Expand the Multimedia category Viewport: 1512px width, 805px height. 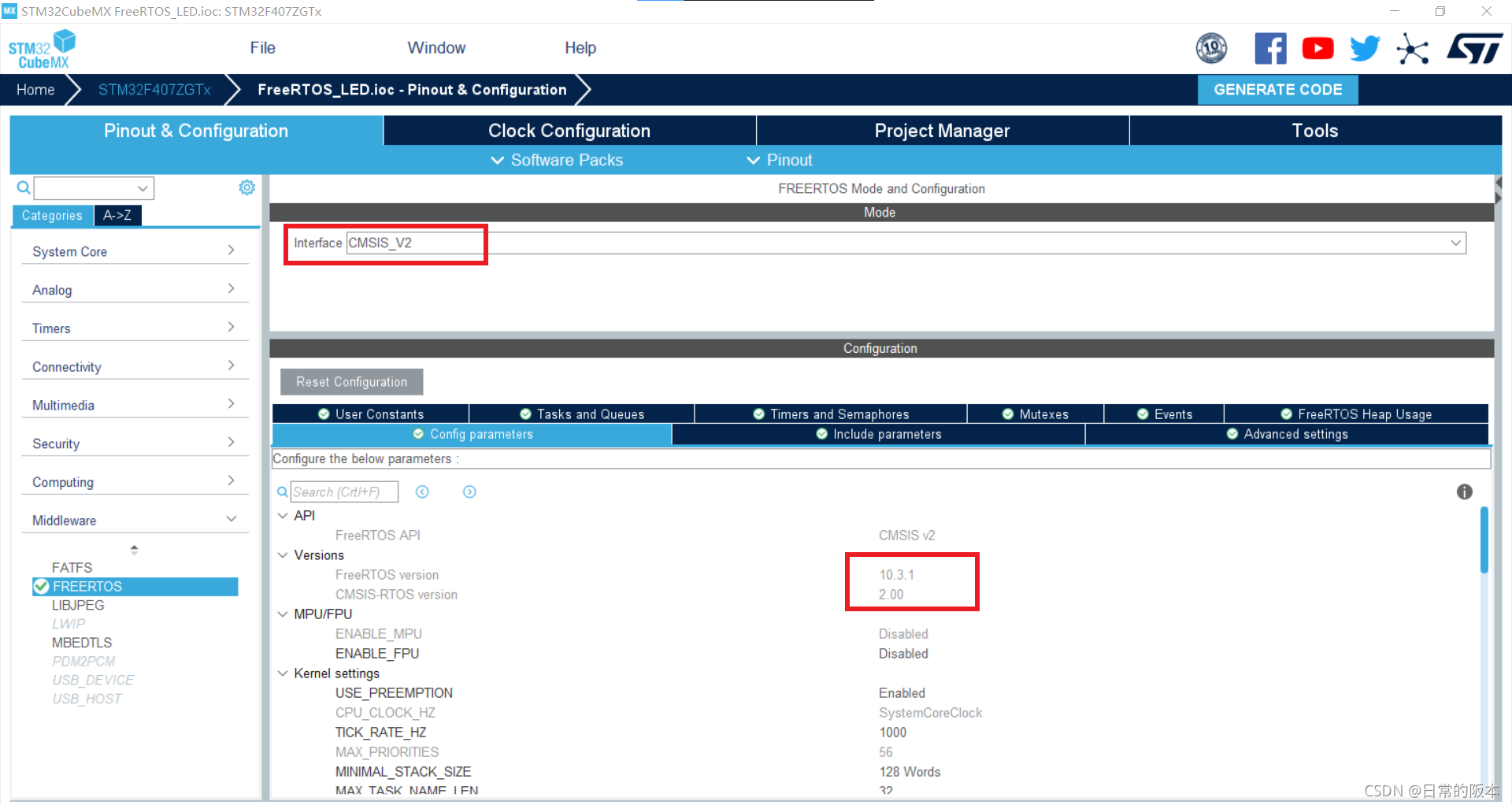[134, 405]
